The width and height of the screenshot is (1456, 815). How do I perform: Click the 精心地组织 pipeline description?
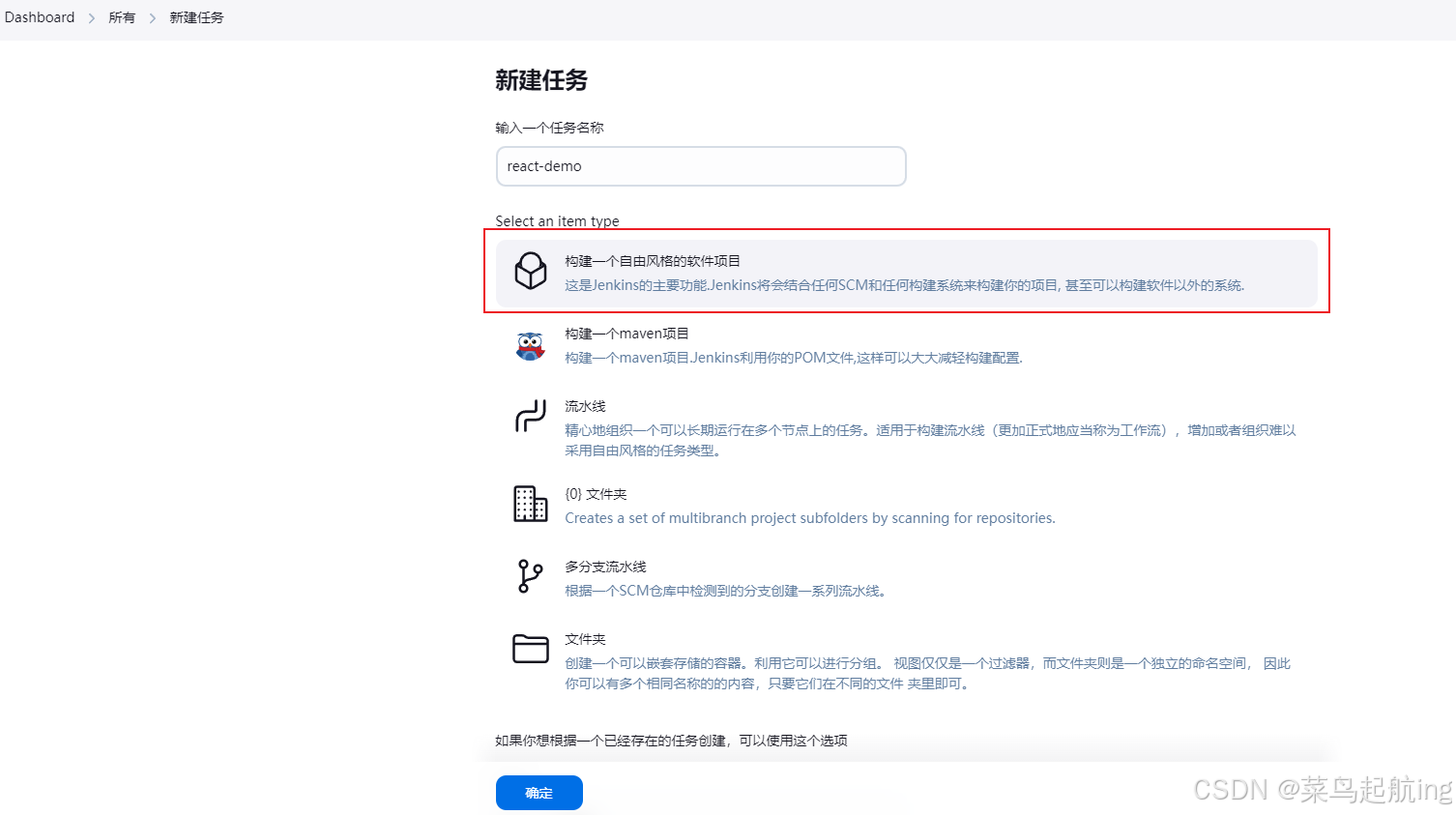coord(930,440)
